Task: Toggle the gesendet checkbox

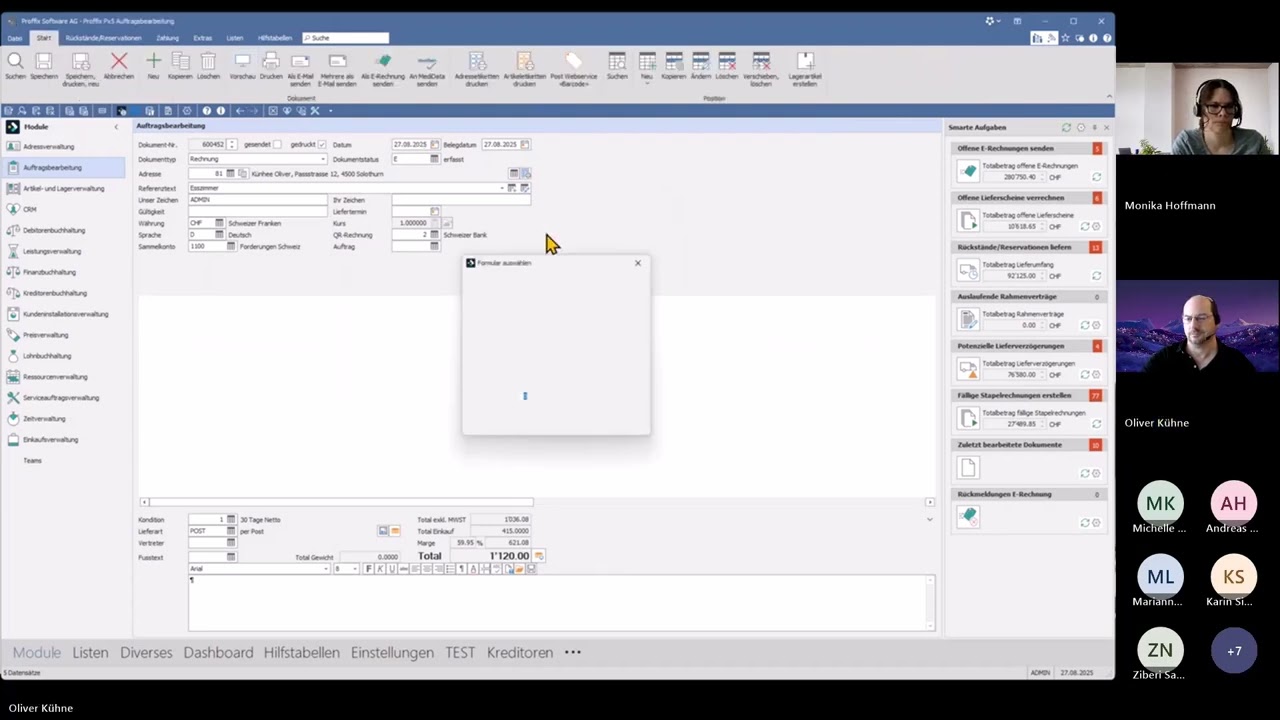Action: [277, 145]
